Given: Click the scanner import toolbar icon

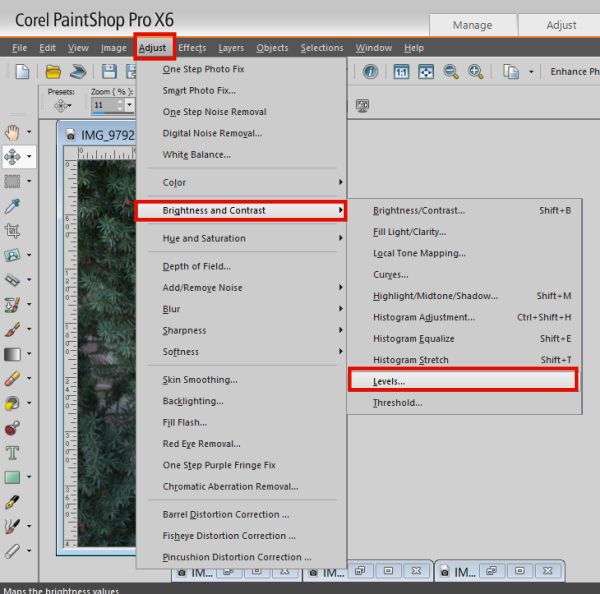Looking at the screenshot, I should (x=78, y=72).
